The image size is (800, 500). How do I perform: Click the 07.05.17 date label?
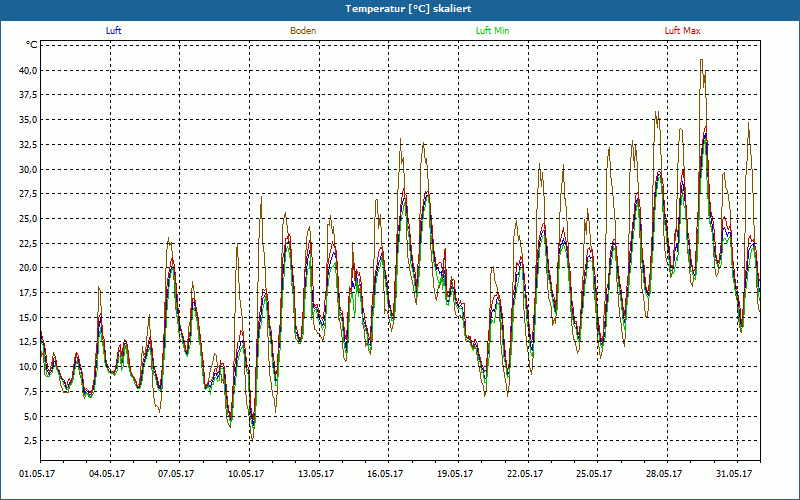tap(176, 474)
